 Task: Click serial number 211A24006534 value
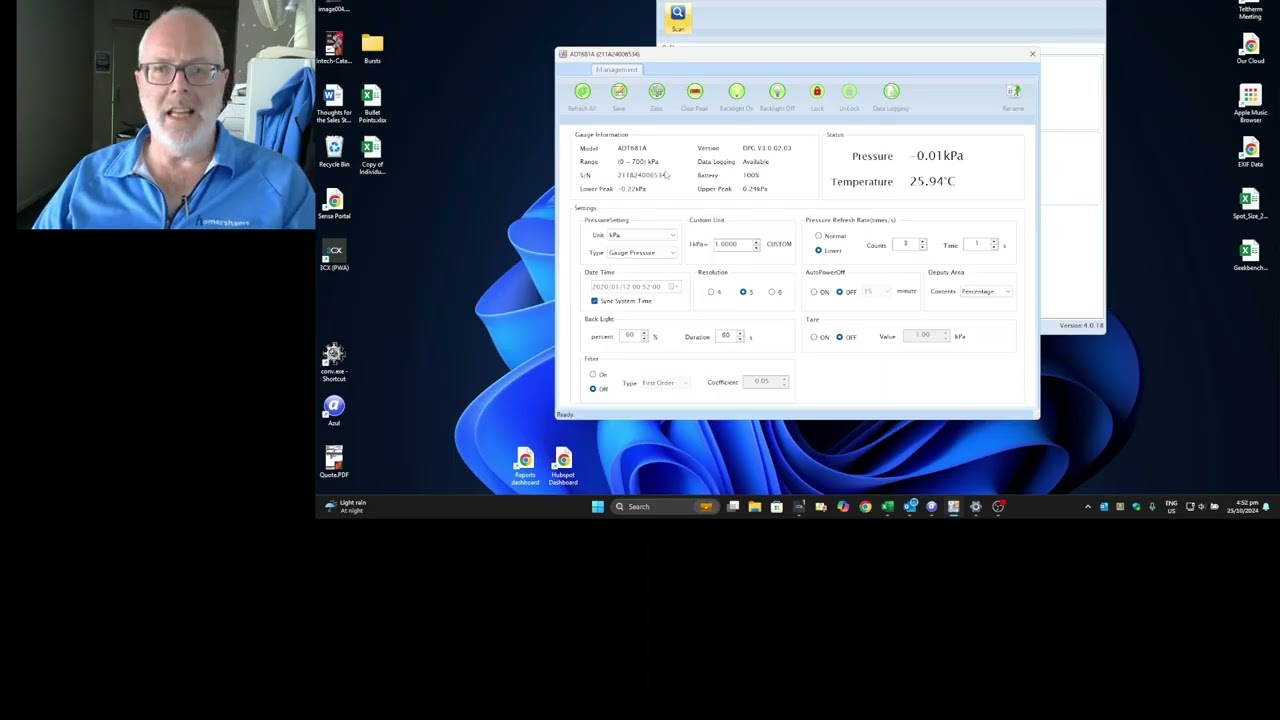pos(641,175)
